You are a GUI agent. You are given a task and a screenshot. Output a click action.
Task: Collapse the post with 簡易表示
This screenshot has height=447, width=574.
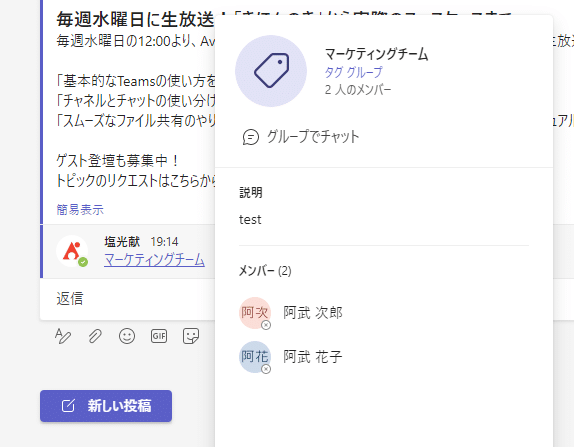point(80,210)
